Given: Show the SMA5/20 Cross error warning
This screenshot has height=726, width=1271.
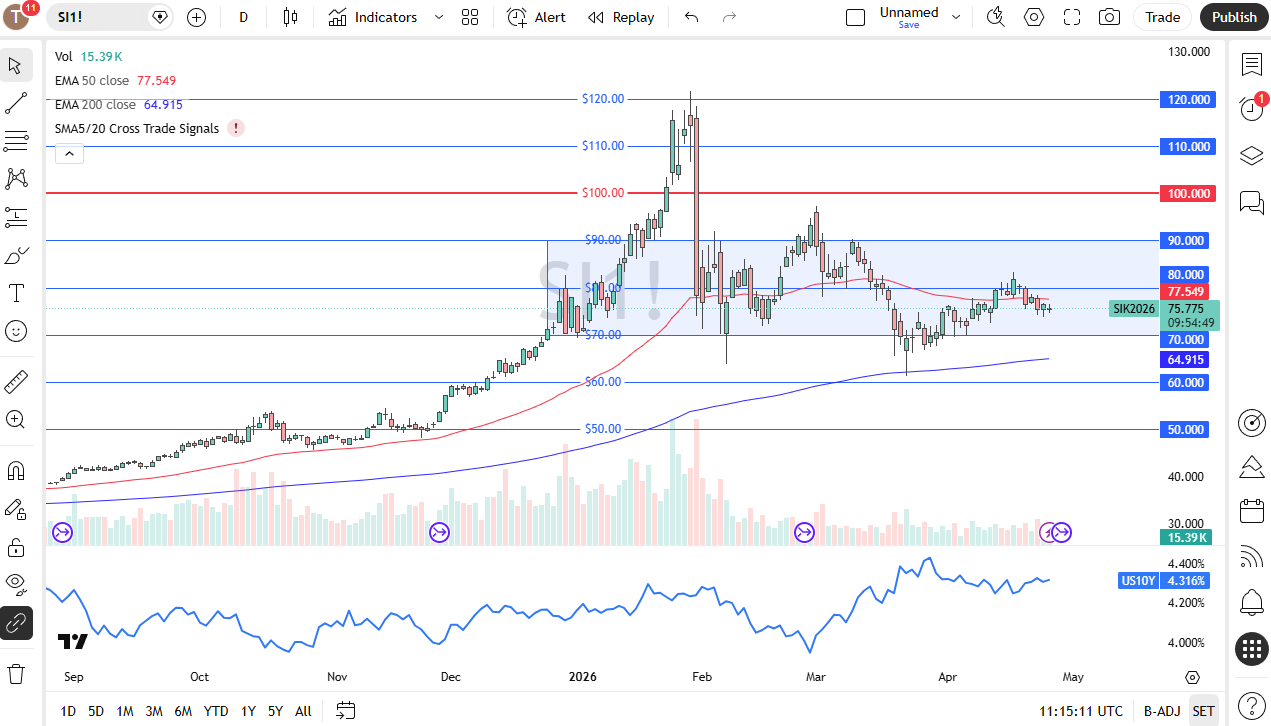Looking at the screenshot, I should (x=235, y=128).
